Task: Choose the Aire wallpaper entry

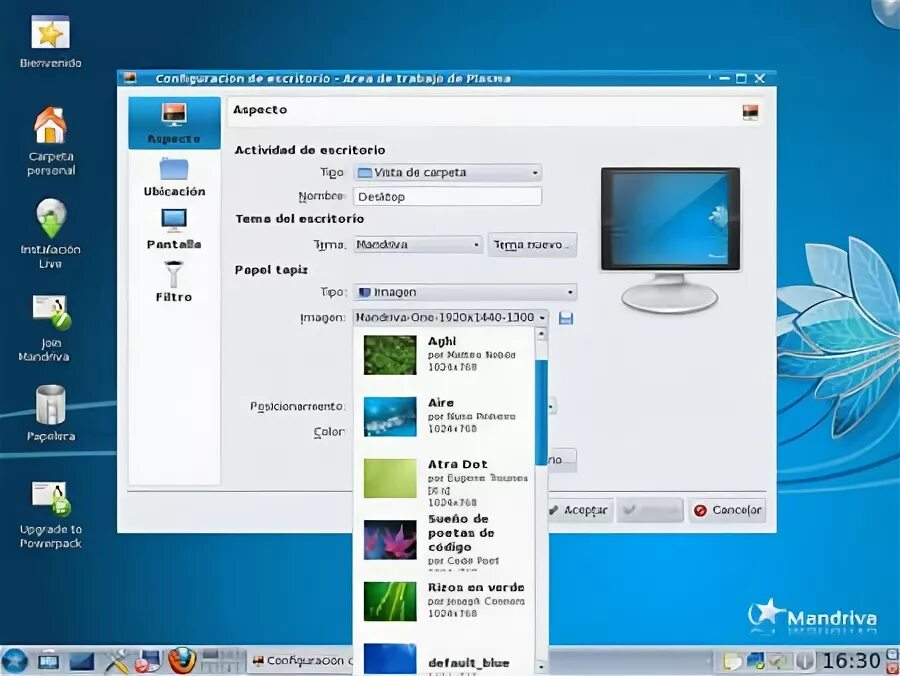Action: tap(445, 417)
